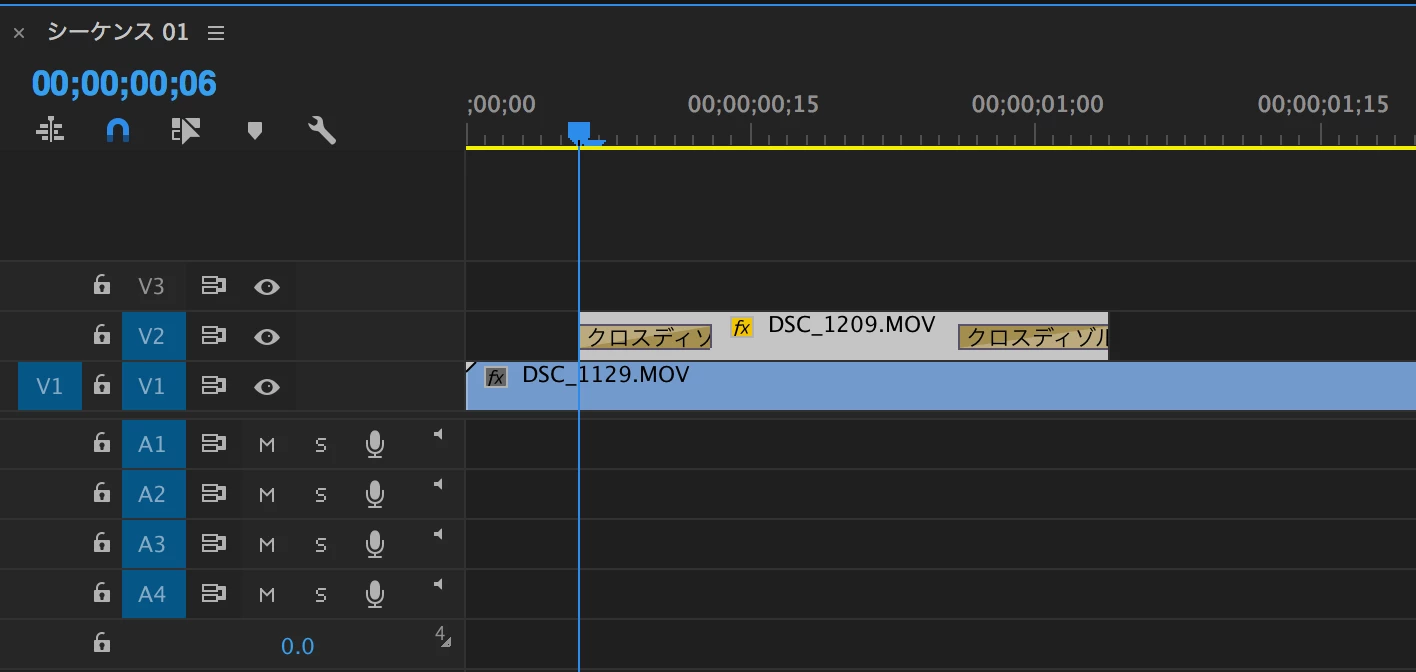Mute track A2
Screen dimensions: 1416x672
[267, 495]
